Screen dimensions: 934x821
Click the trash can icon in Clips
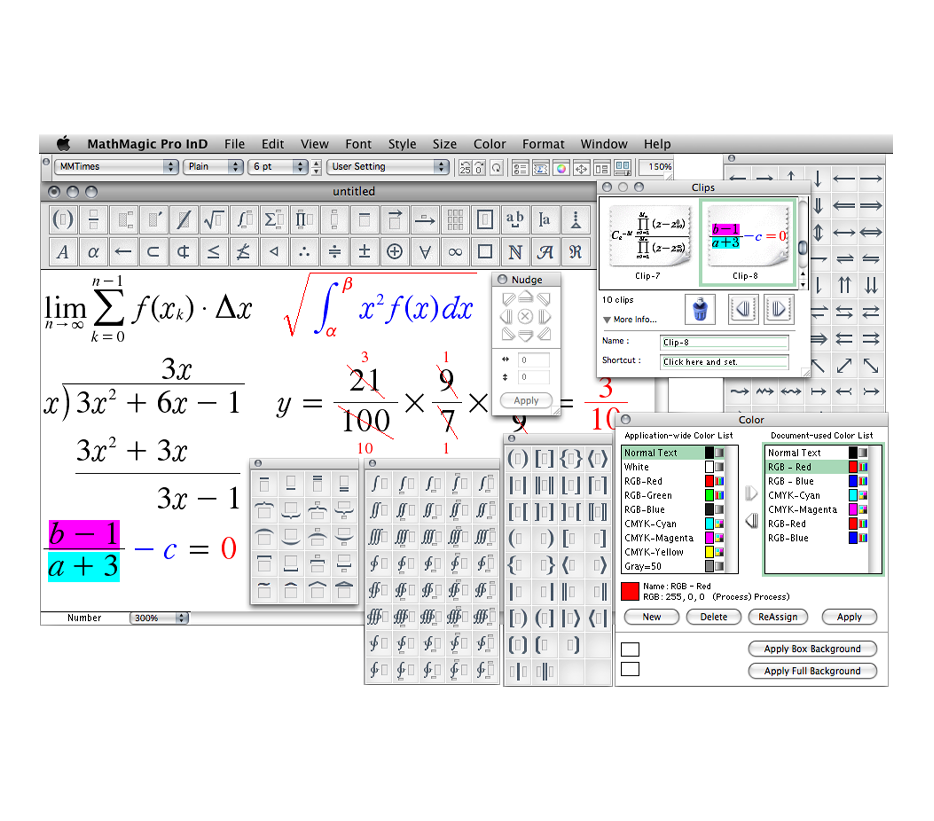(699, 308)
